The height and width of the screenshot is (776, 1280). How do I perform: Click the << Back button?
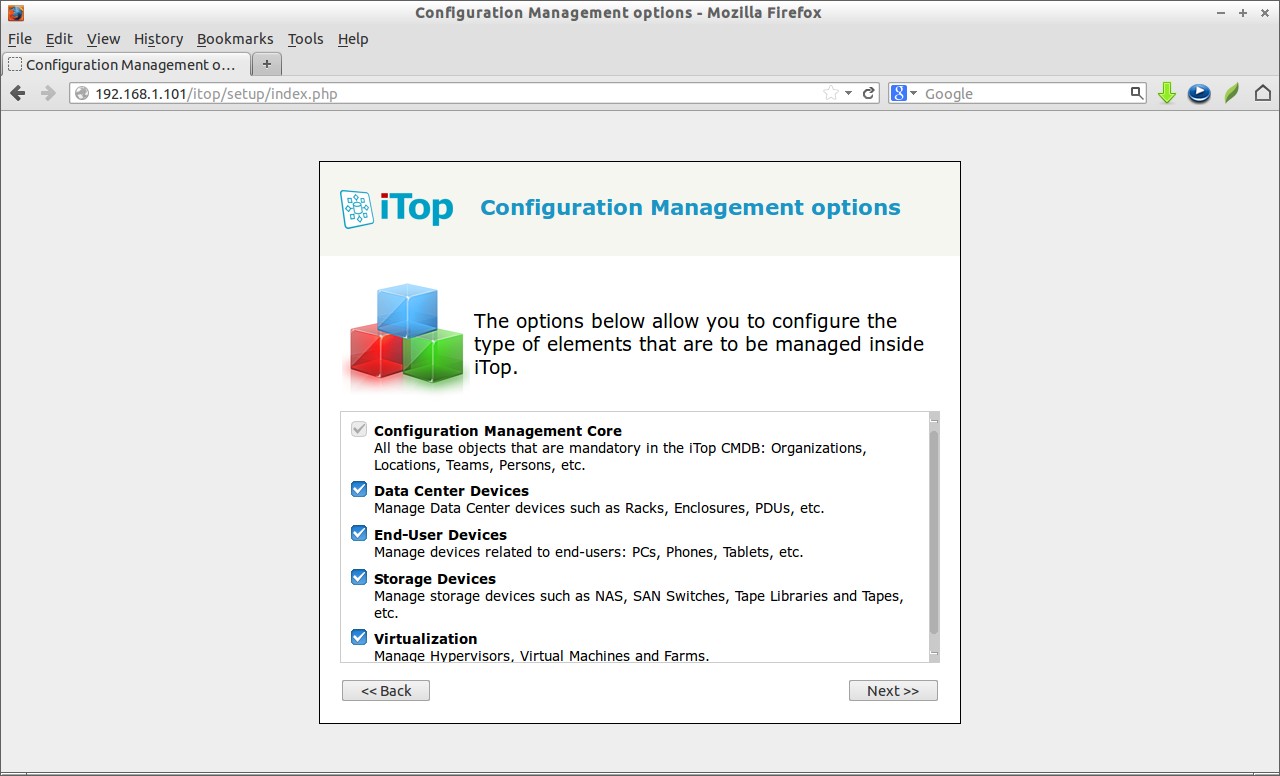click(386, 691)
